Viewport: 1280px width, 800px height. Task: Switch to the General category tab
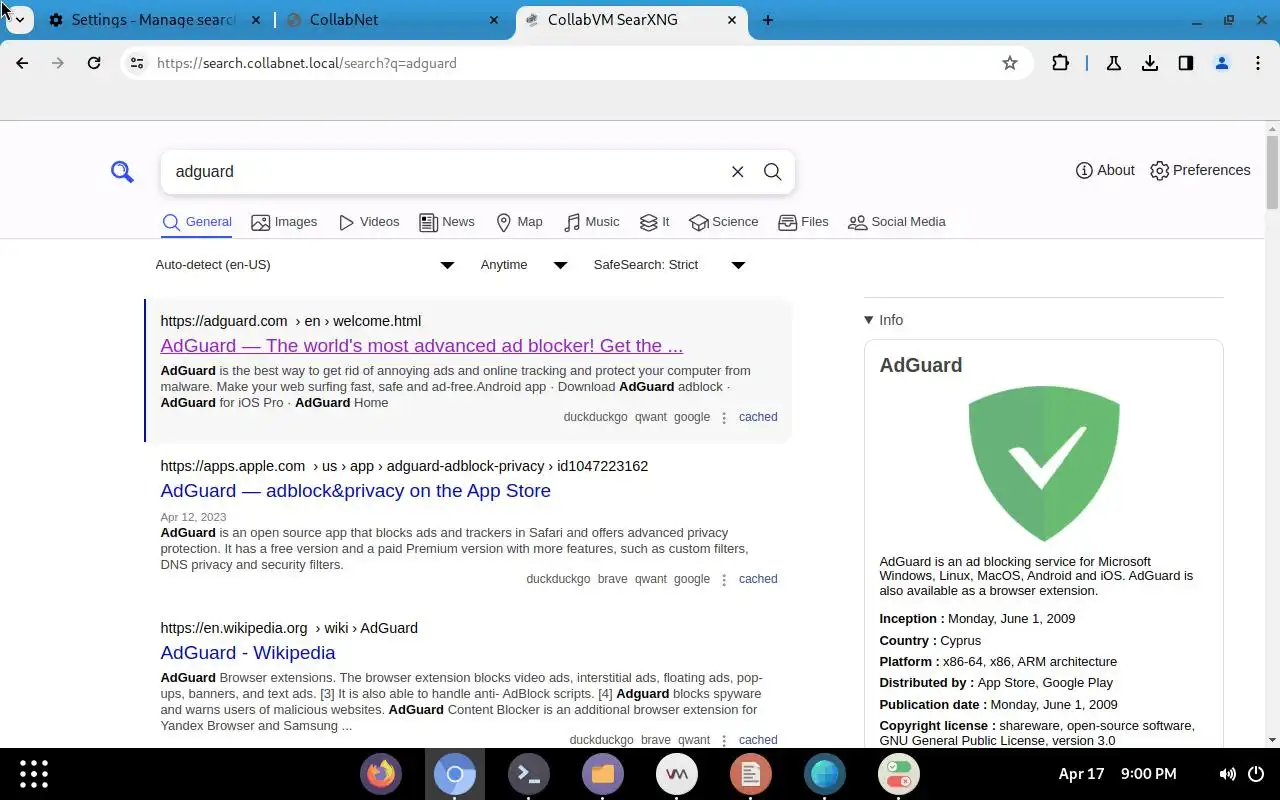click(x=197, y=222)
